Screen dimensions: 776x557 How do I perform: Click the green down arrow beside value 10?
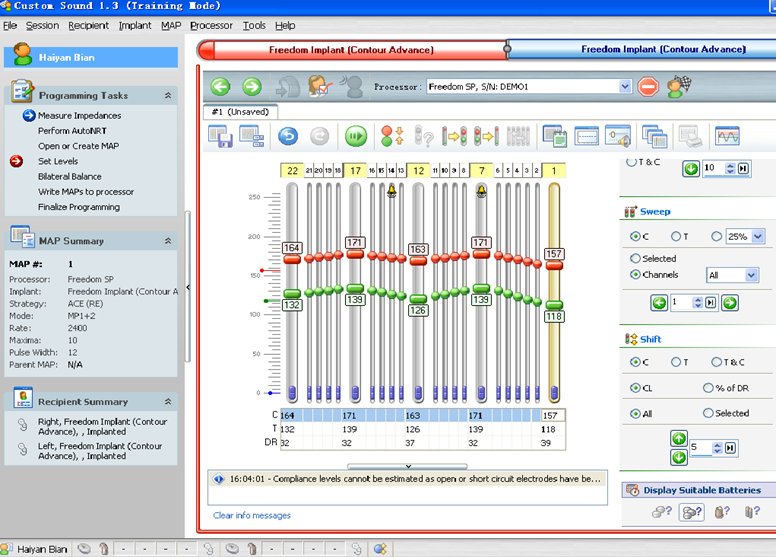point(691,169)
